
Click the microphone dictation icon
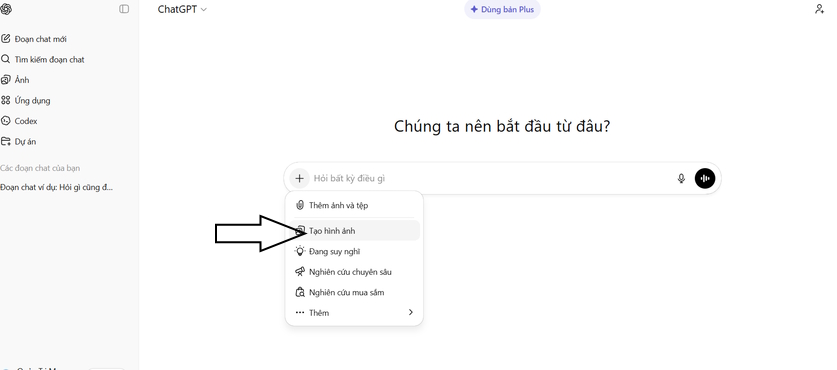click(681, 178)
